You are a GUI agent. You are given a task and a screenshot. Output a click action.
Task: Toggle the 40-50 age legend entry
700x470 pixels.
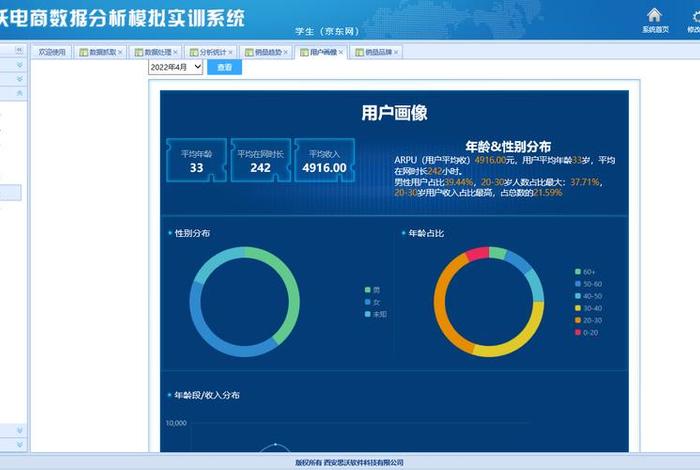[x=588, y=296]
